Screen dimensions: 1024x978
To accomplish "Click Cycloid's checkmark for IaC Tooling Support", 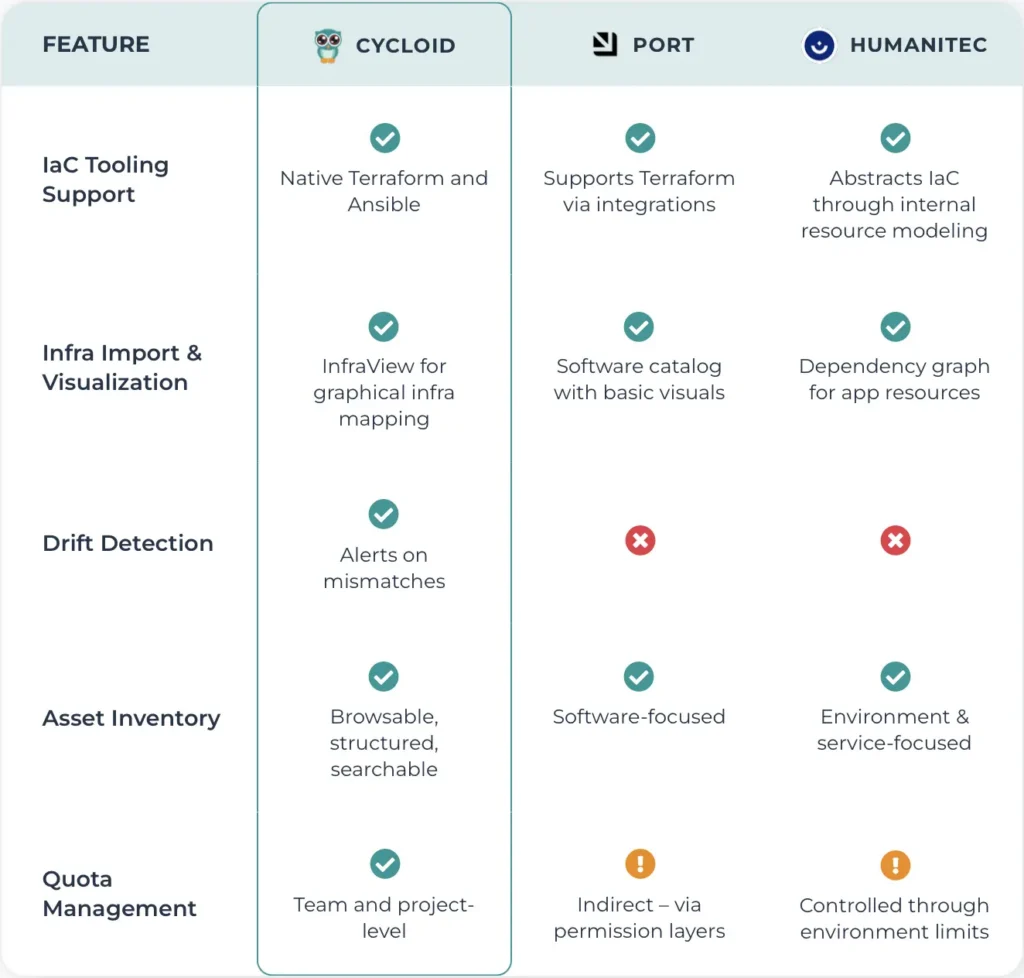I will click(385, 138).
